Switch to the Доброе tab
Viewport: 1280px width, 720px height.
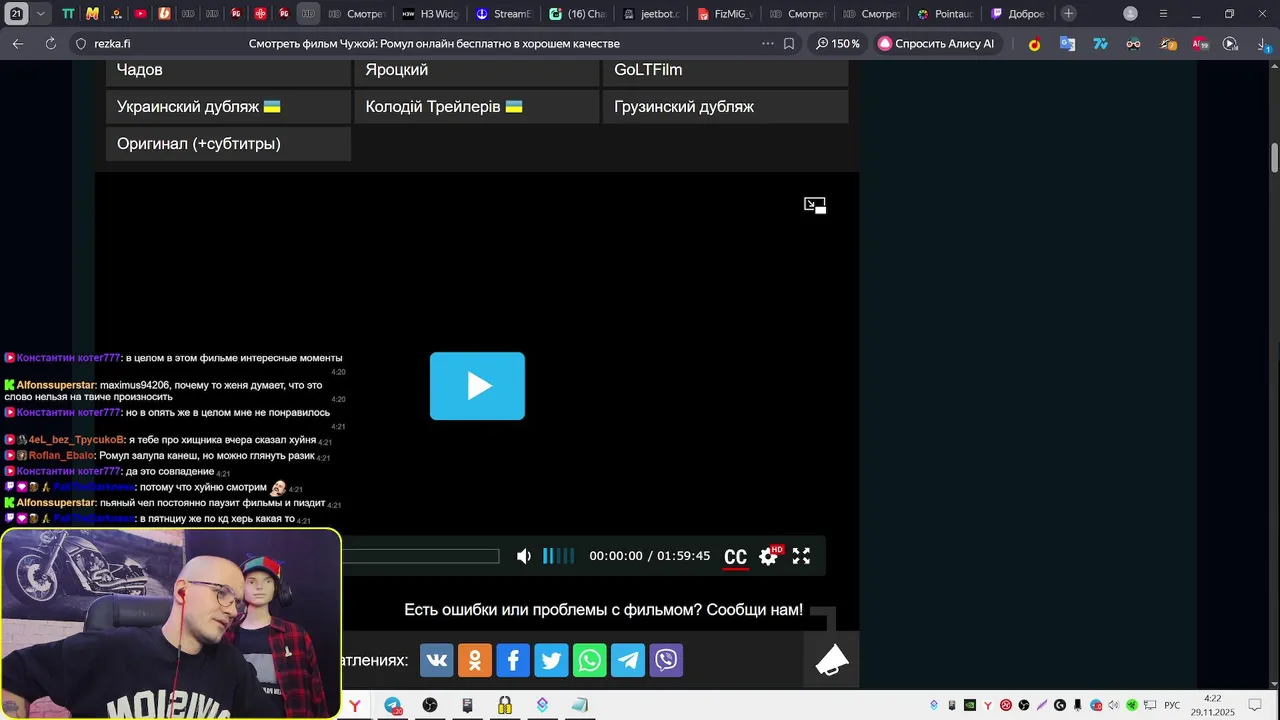tap(1018, 14)
